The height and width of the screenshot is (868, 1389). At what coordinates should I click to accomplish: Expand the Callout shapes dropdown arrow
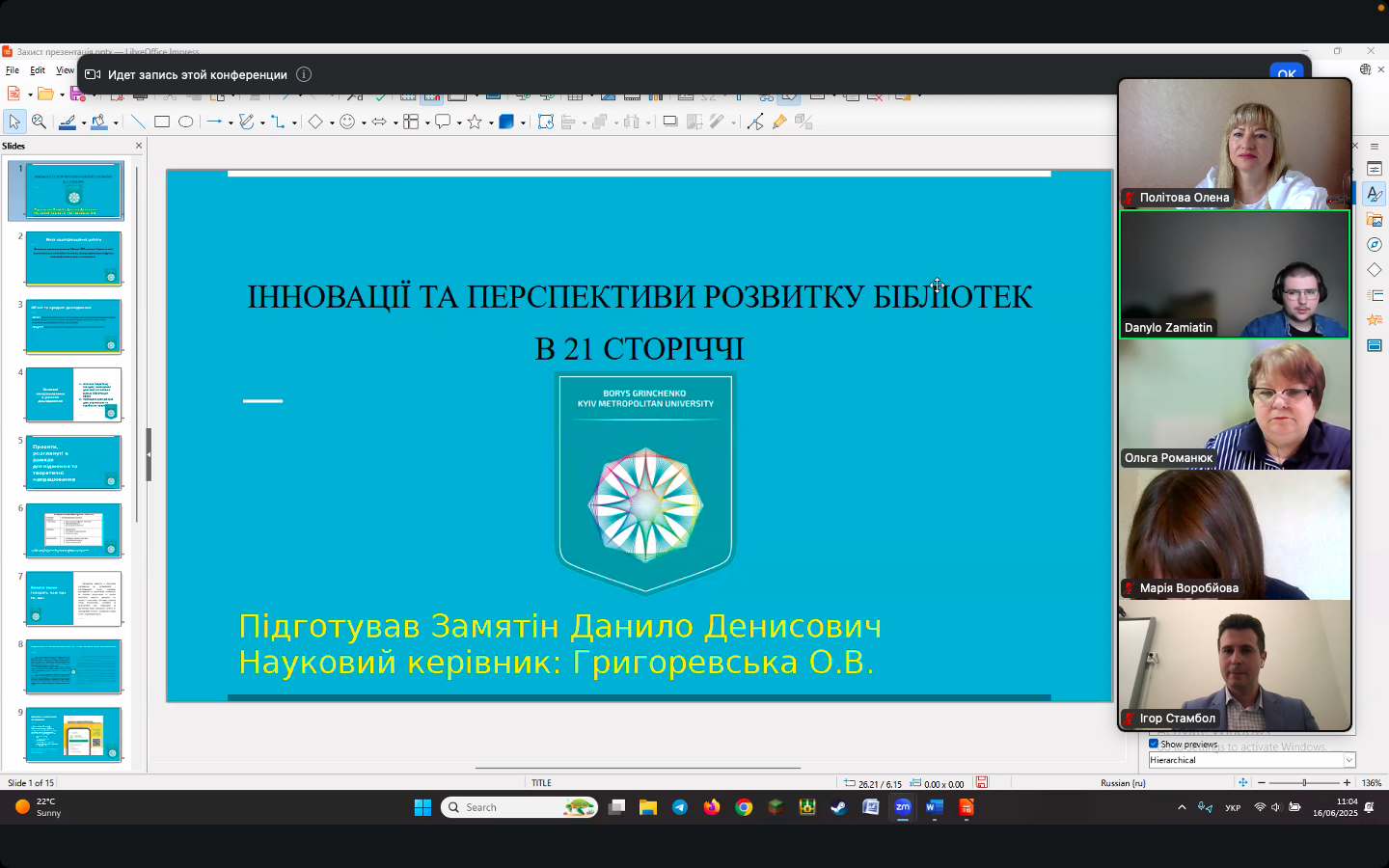459,122
